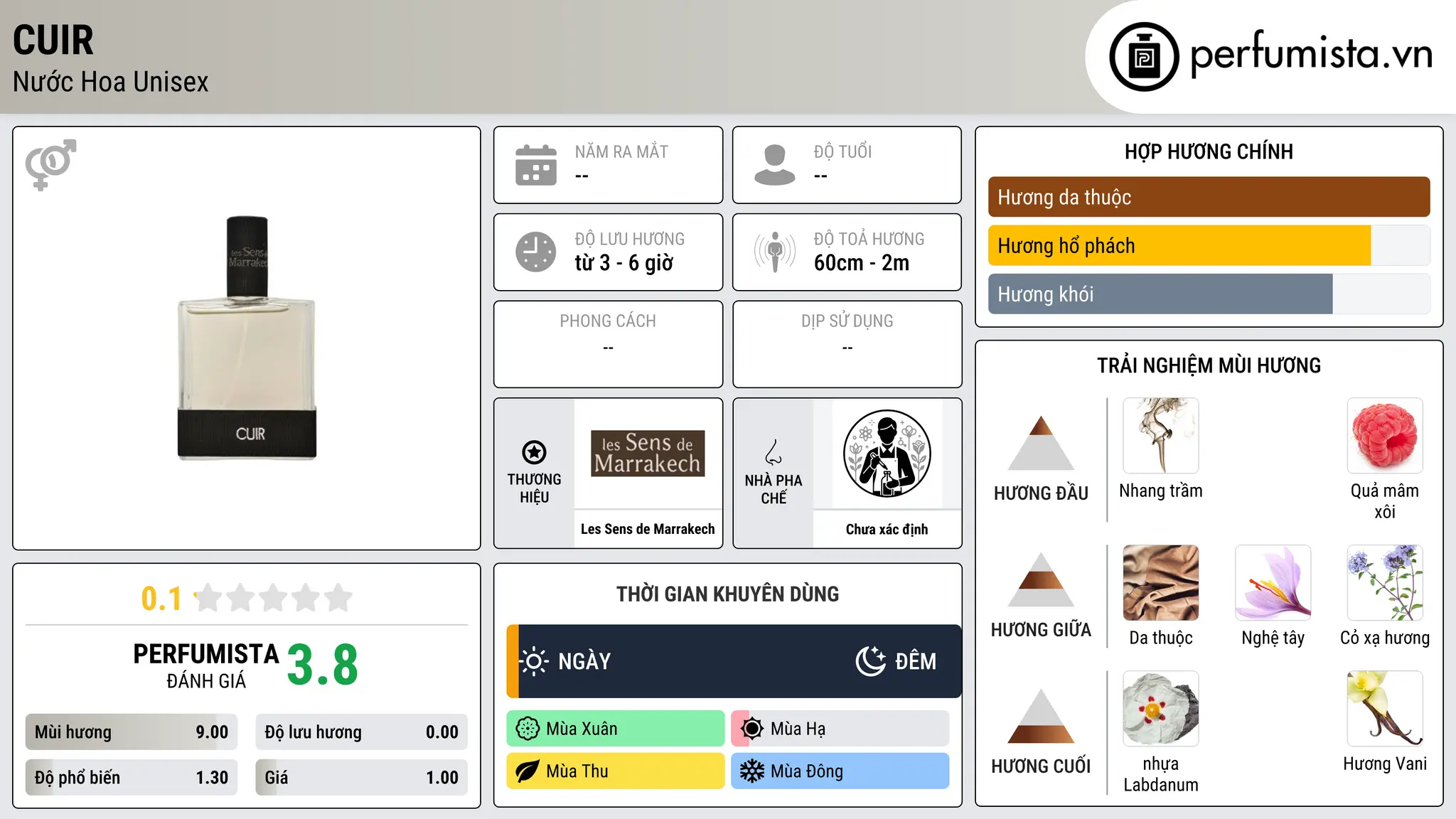This screenshot has height=819, width=1456.
Task: Click the Phong cách style card
Action: tap(608, 344)
